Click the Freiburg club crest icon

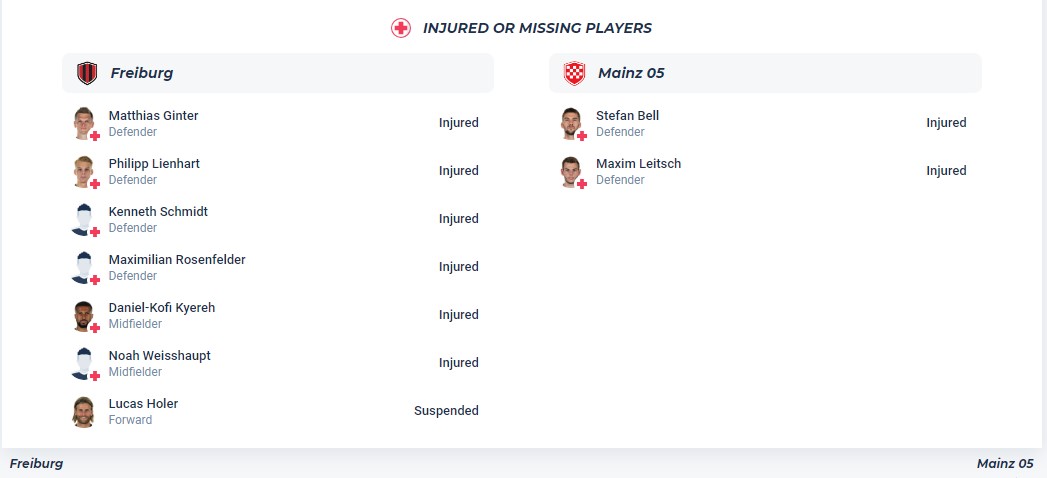tap(87, 73)
